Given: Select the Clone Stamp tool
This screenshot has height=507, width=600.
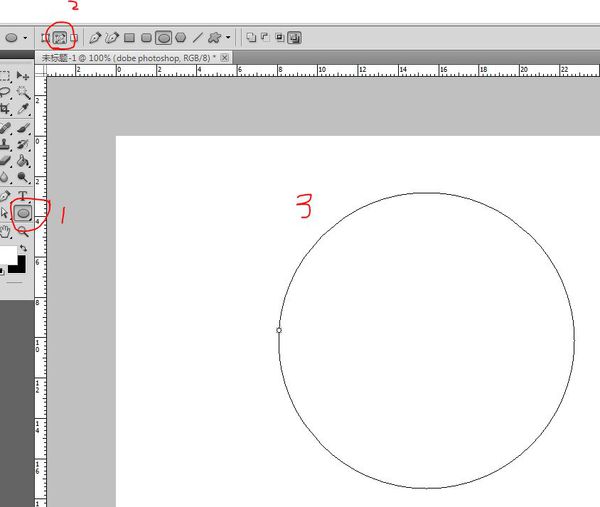Looking at the screenshot, I should coord(4,144).
